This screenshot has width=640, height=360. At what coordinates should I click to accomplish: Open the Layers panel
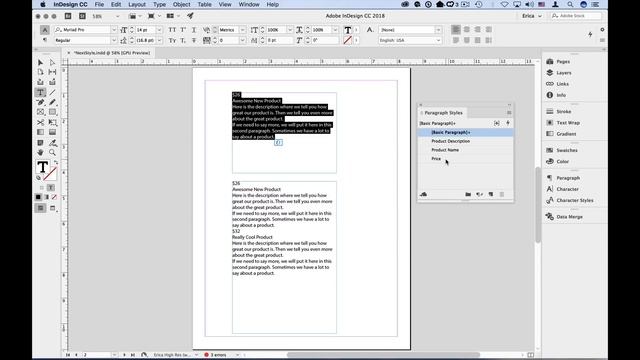coord(559,73)
